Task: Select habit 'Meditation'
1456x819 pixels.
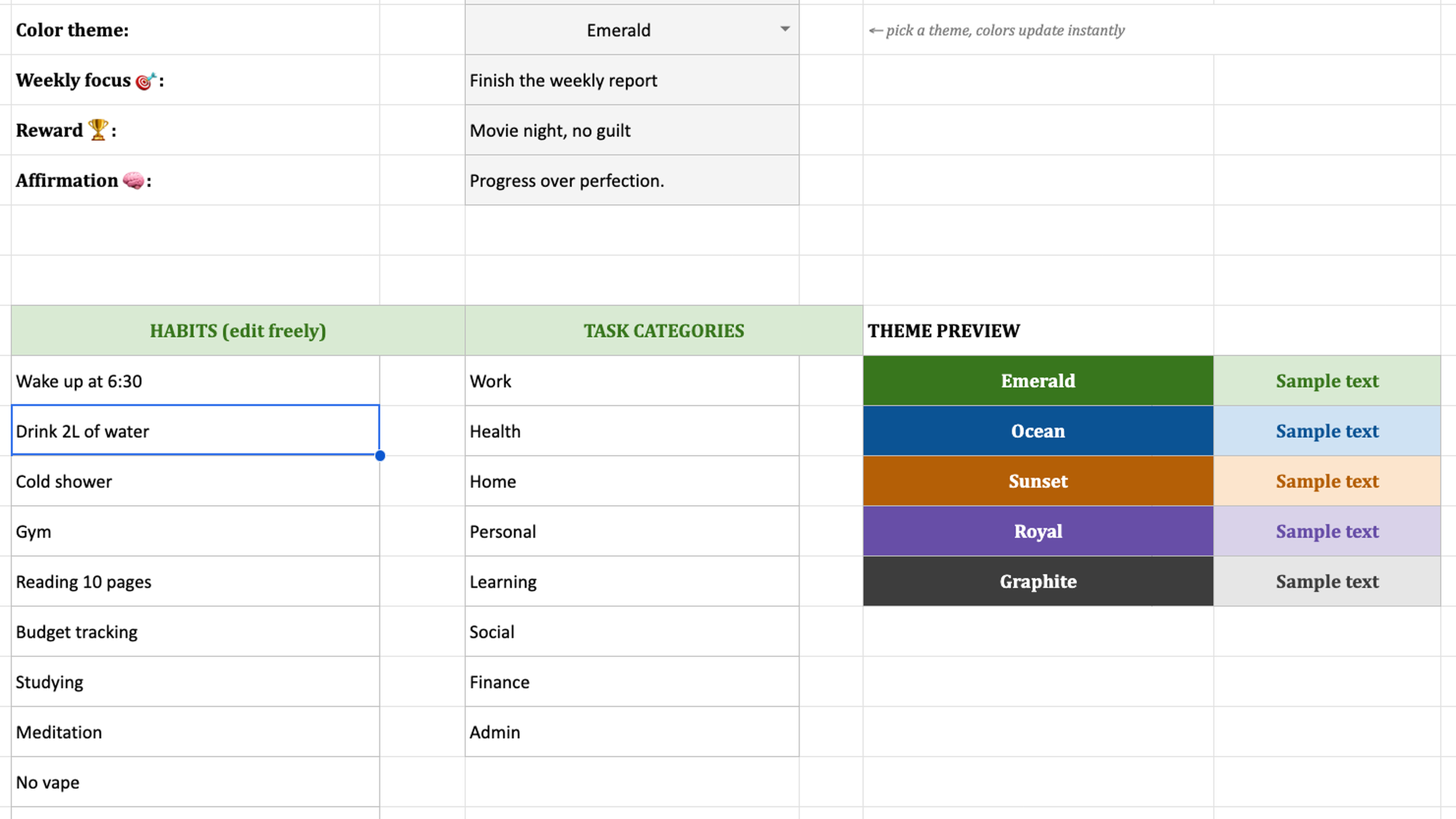Action: click(x=195, y=731)
